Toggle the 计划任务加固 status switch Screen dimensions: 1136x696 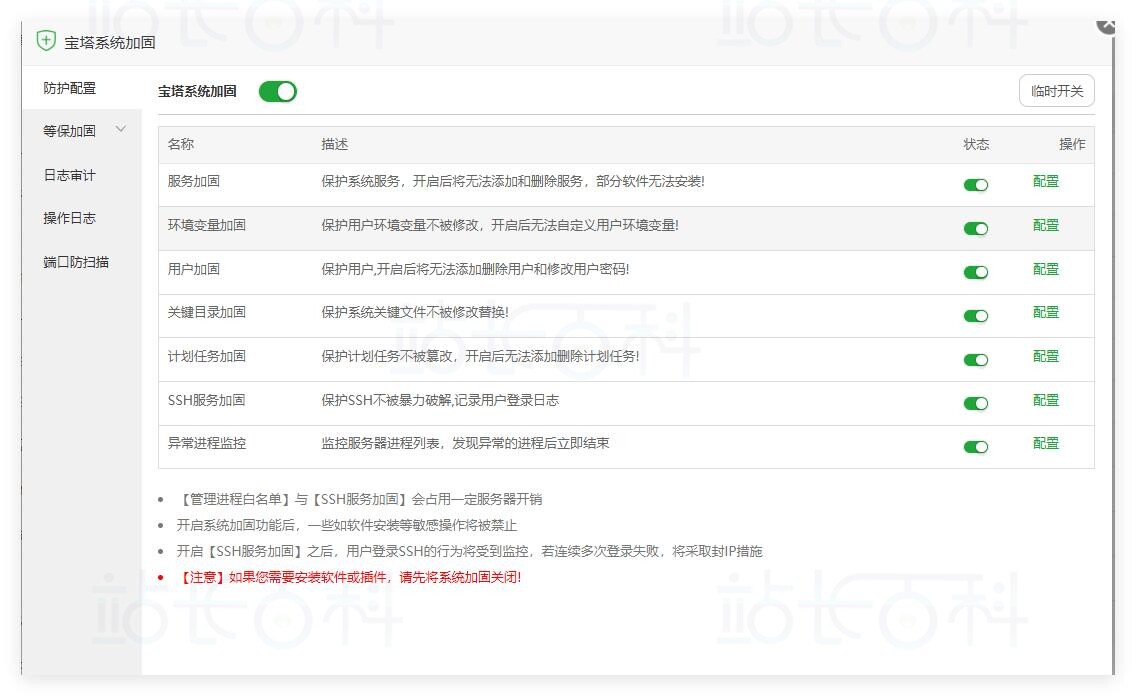click(975, 360)
